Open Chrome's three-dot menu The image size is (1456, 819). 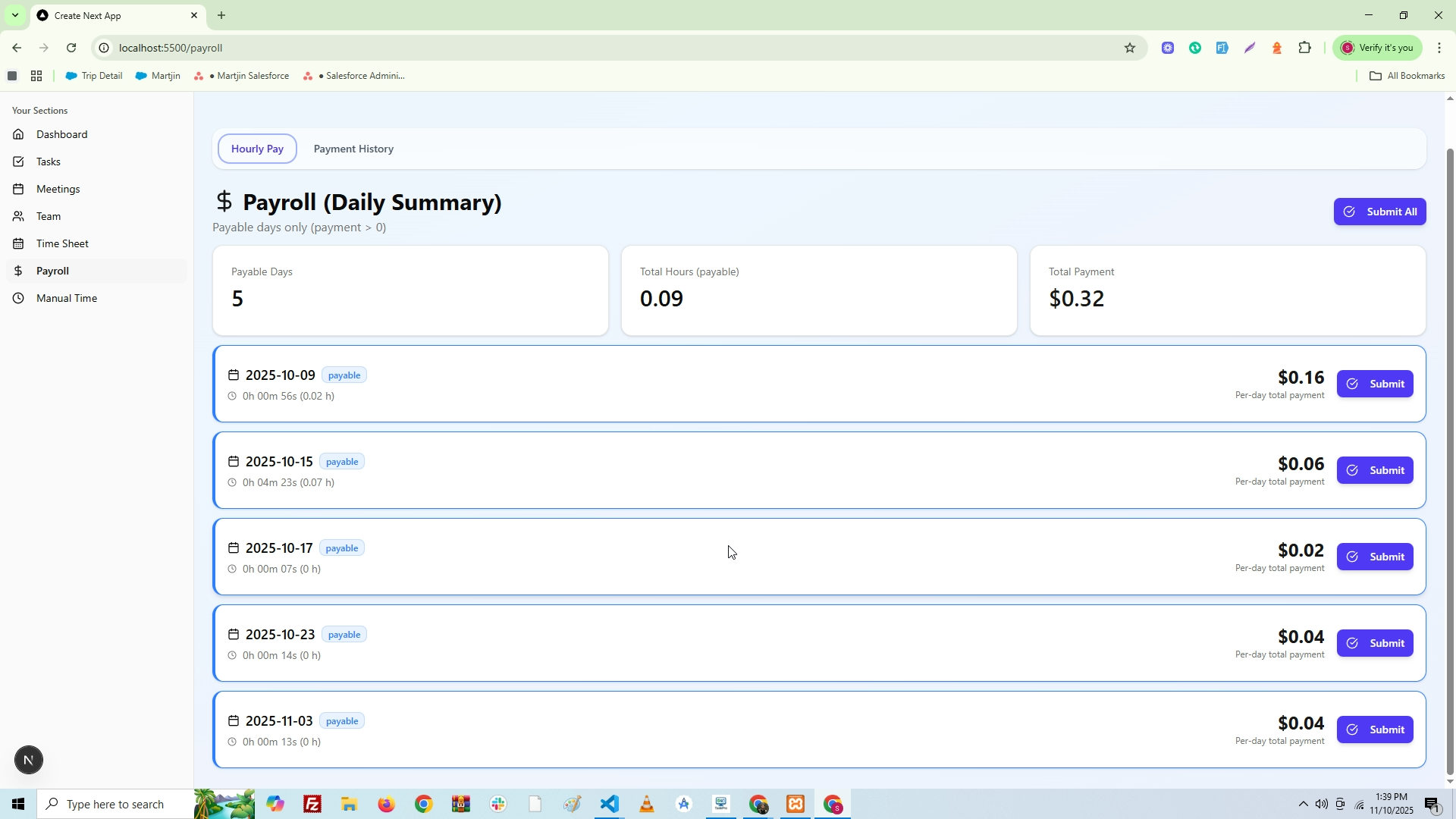point(1439,48)
